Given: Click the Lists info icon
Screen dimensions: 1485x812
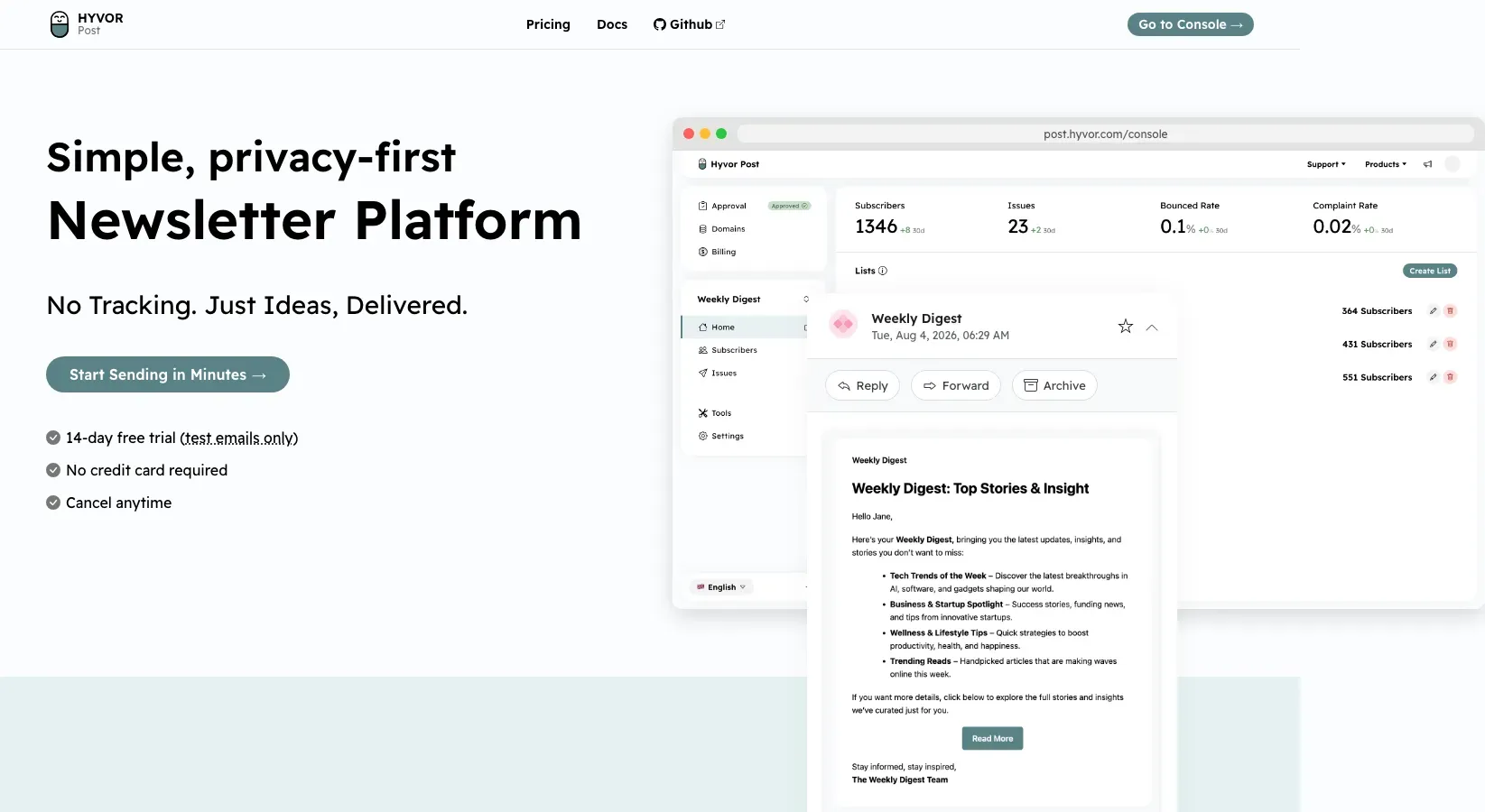Looking at the screenshot, I should (883, 271).
